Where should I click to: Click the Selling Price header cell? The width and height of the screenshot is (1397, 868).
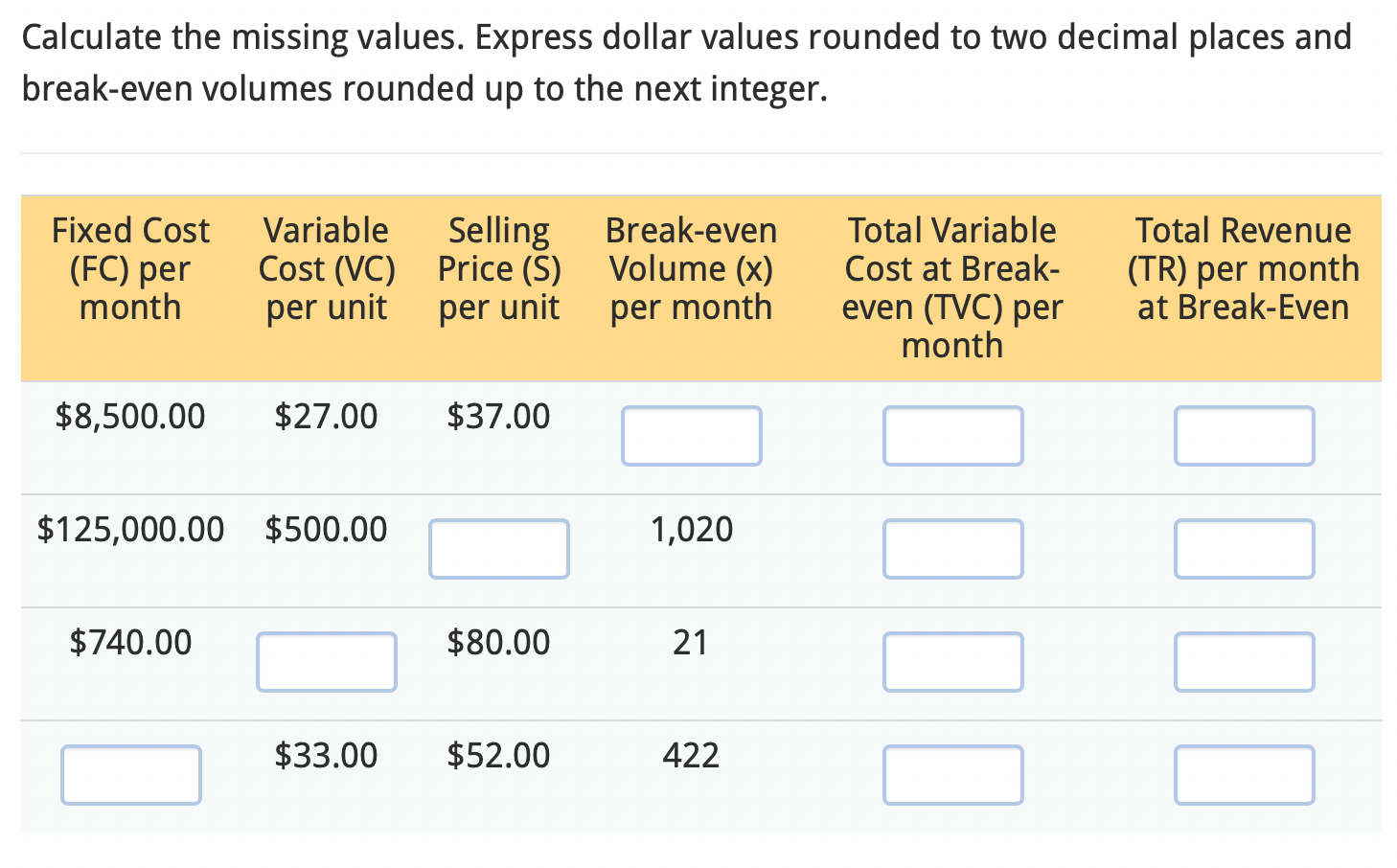(499, 269)
